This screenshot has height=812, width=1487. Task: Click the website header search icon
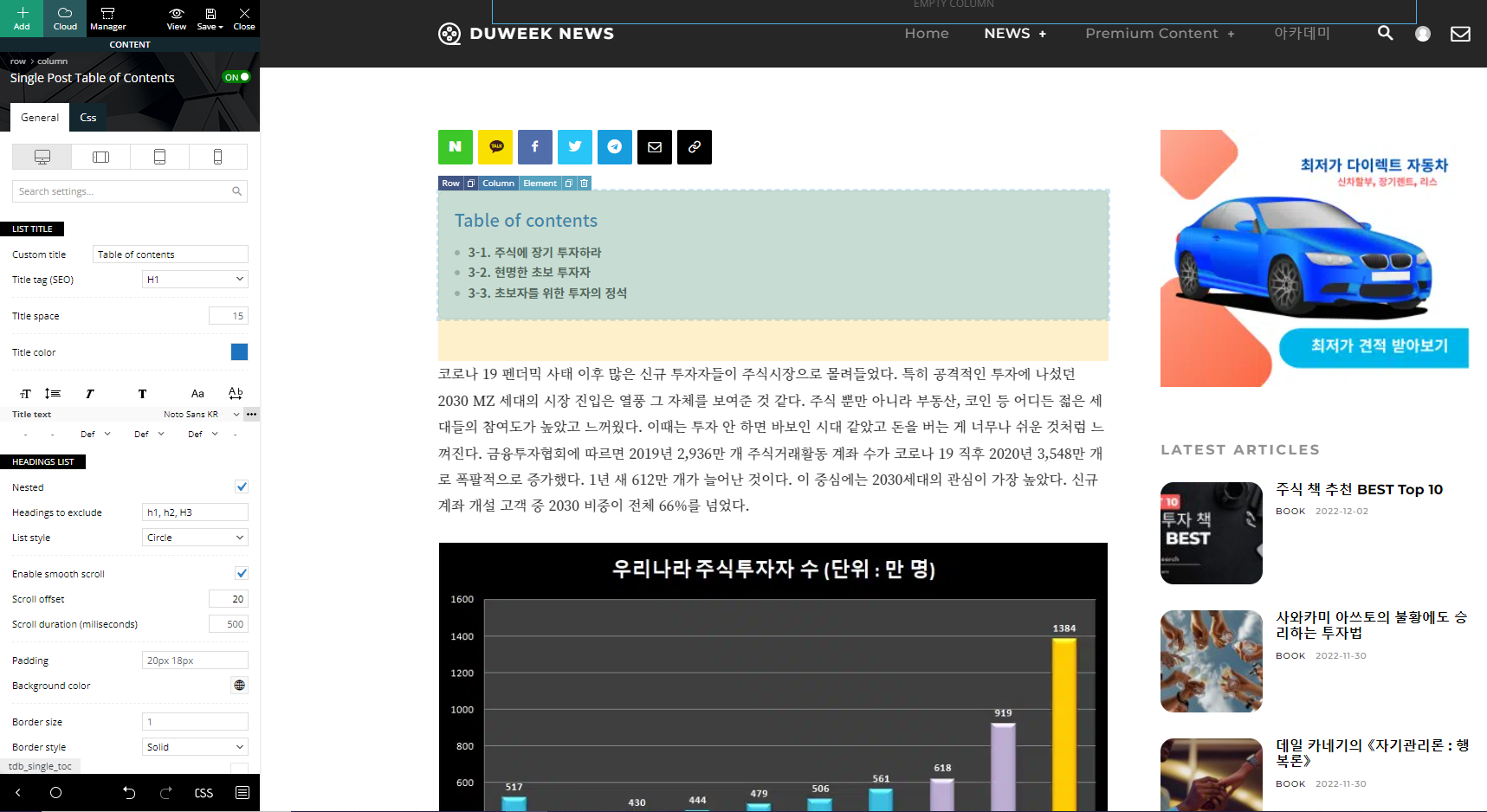[1386, 33]
